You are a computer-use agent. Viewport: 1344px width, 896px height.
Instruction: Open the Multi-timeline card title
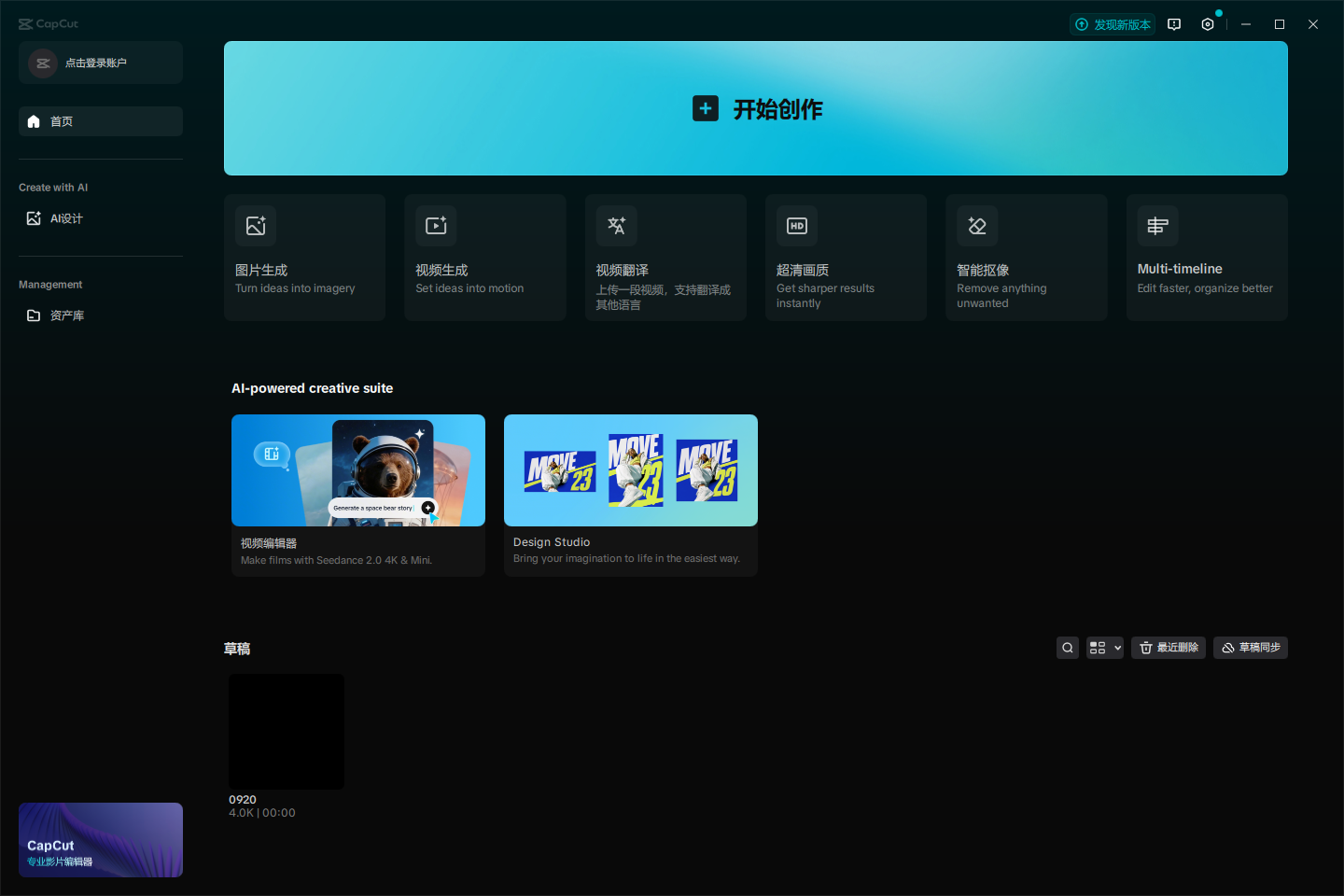[x=1180, y=269]
